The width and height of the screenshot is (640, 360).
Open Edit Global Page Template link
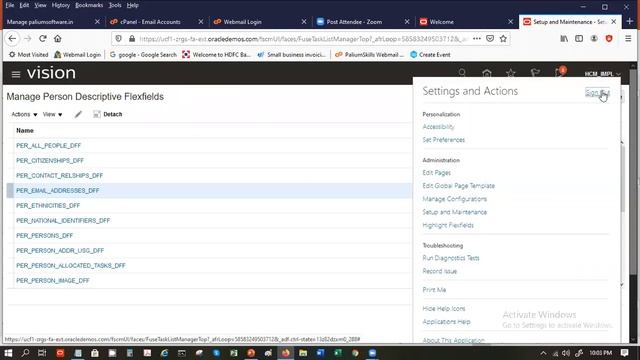click(458, 186)
